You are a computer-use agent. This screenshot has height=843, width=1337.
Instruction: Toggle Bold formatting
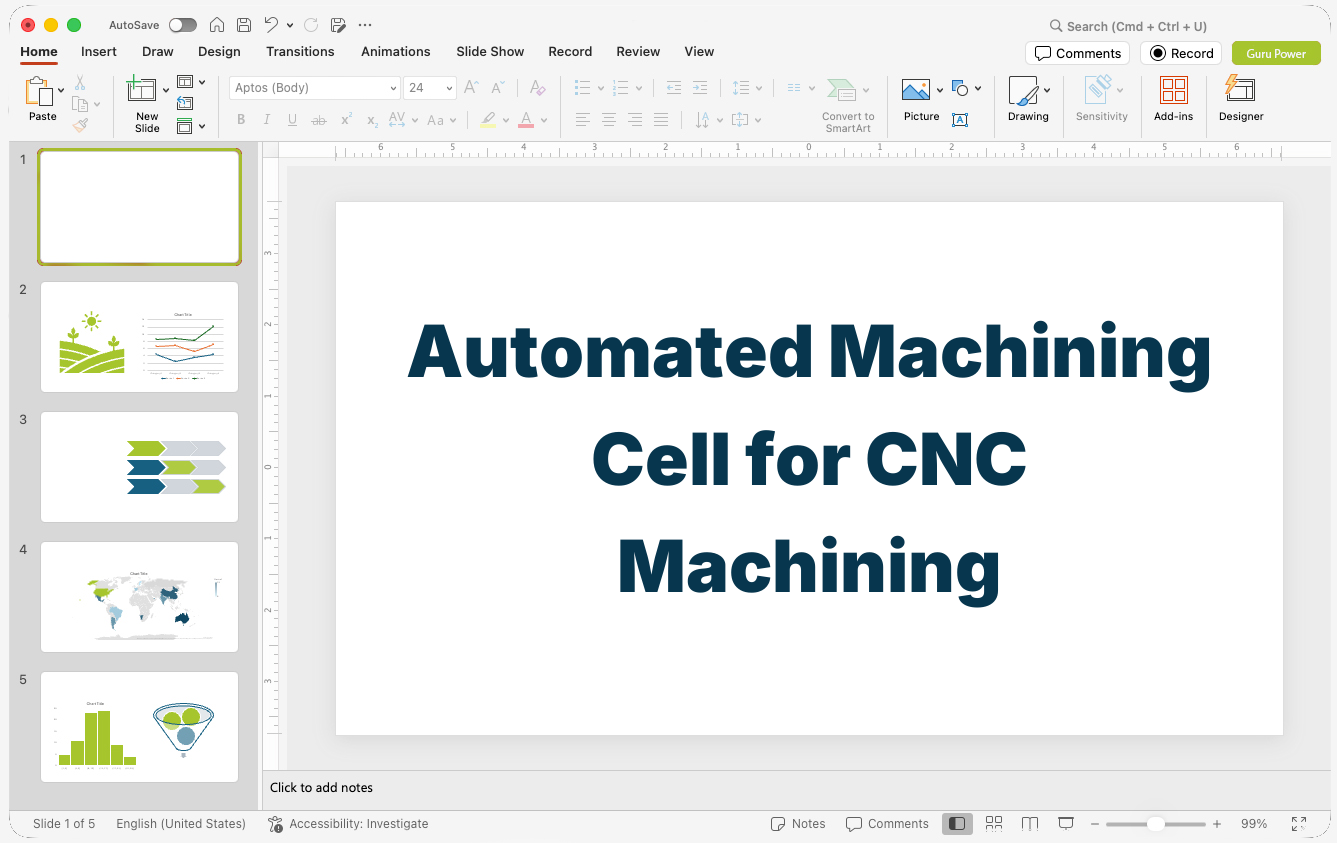(241, 120)
